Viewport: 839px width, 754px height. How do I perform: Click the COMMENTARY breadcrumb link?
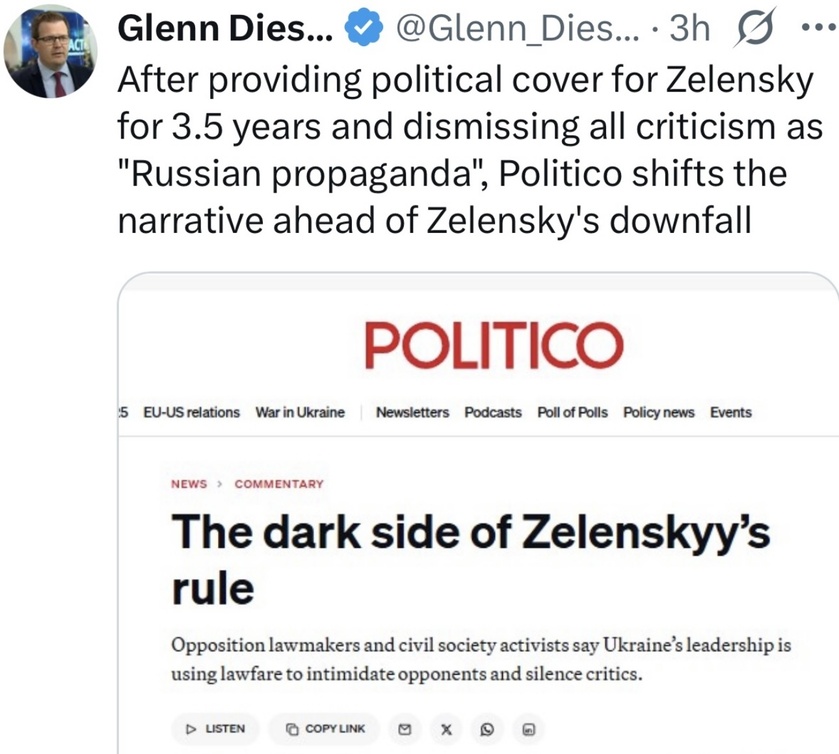(x=279, y=484)
